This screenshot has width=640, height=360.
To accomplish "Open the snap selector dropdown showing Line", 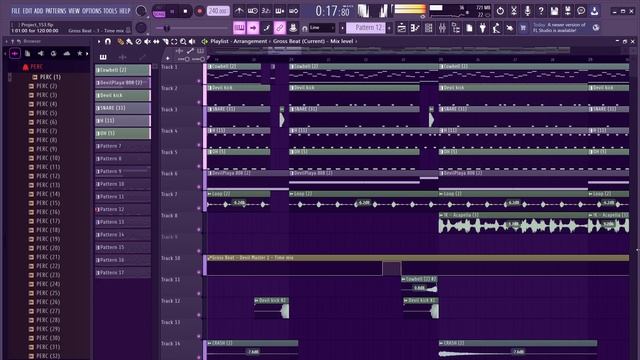I will point(321,28).
